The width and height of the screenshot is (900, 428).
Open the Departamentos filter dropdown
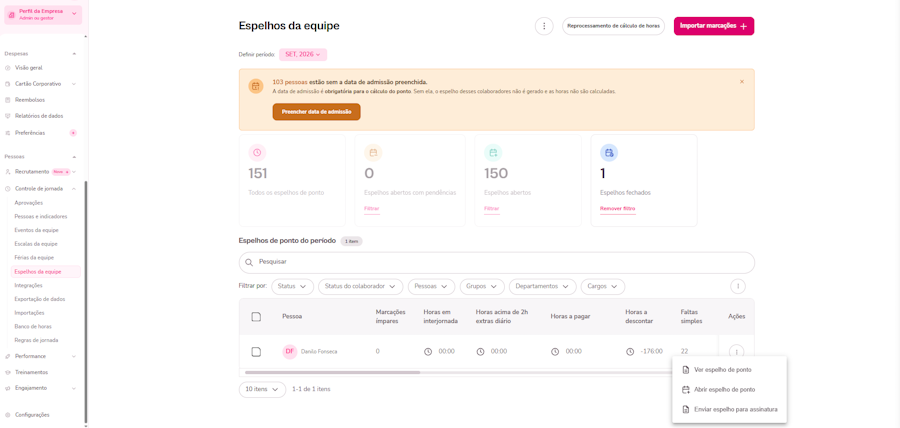pyautogui.click(x=542, y=286)
